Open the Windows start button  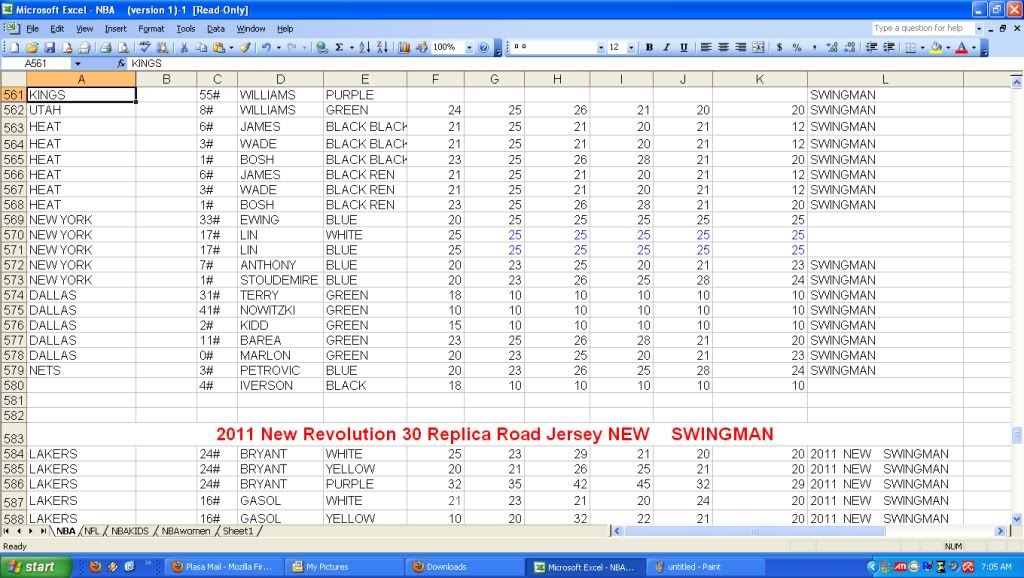35,567
